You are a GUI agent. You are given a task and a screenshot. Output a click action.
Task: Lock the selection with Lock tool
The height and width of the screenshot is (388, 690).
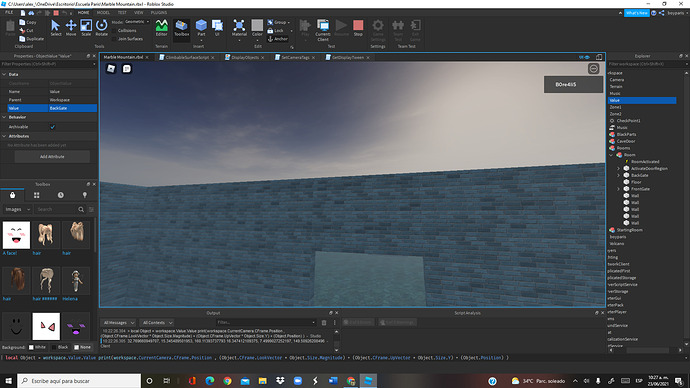coord(276,31)
